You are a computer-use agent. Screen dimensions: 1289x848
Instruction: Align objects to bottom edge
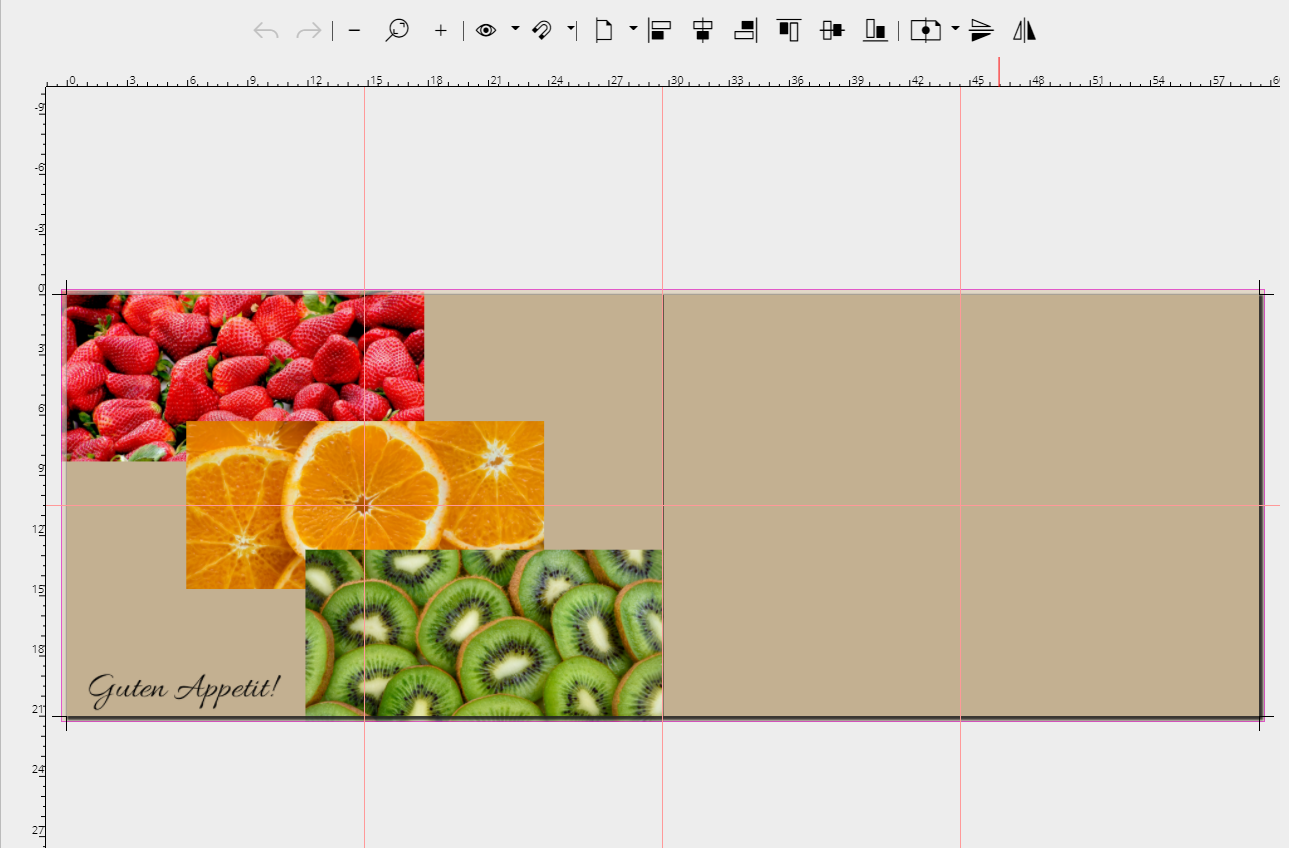(x=876, y=31)
